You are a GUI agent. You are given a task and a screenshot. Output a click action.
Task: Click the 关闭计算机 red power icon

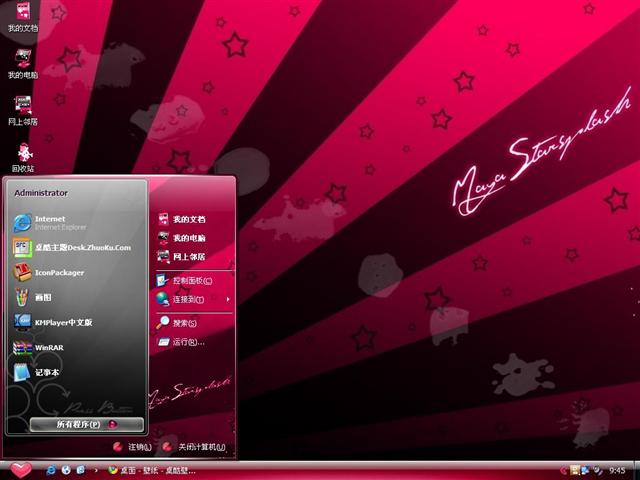[x=167, y=447]
